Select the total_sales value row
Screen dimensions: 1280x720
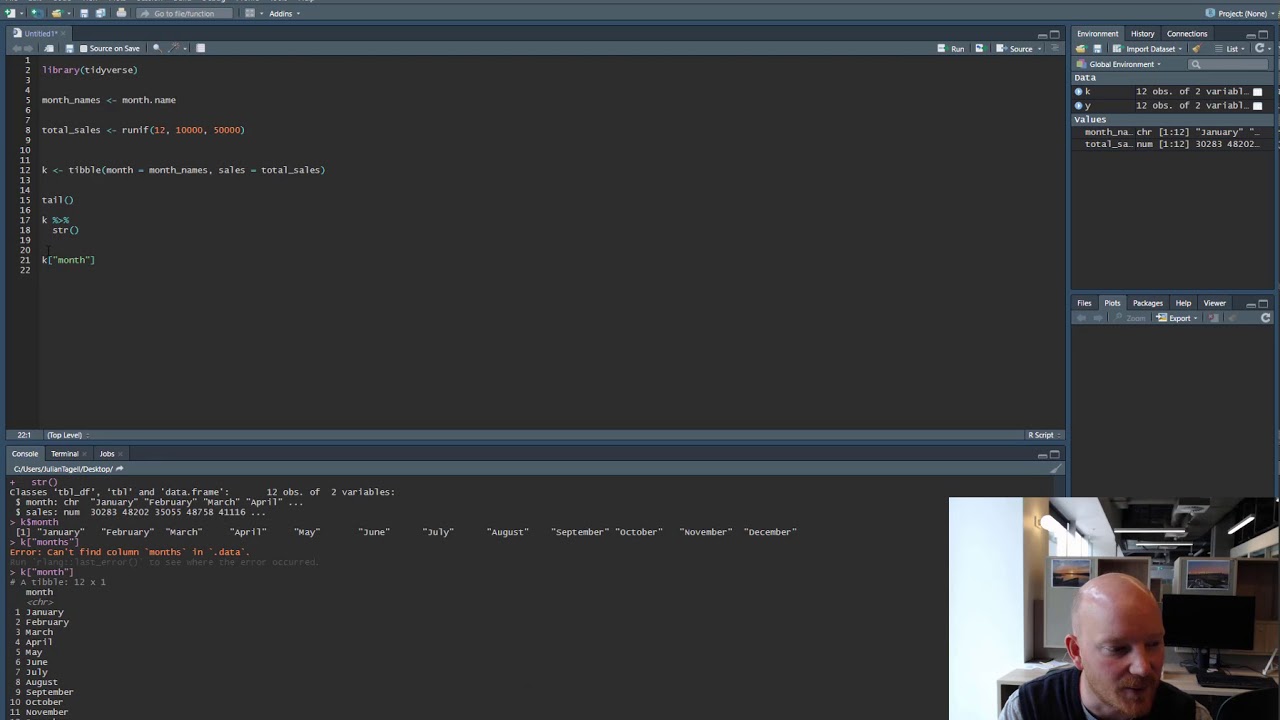click(1172, 144)
